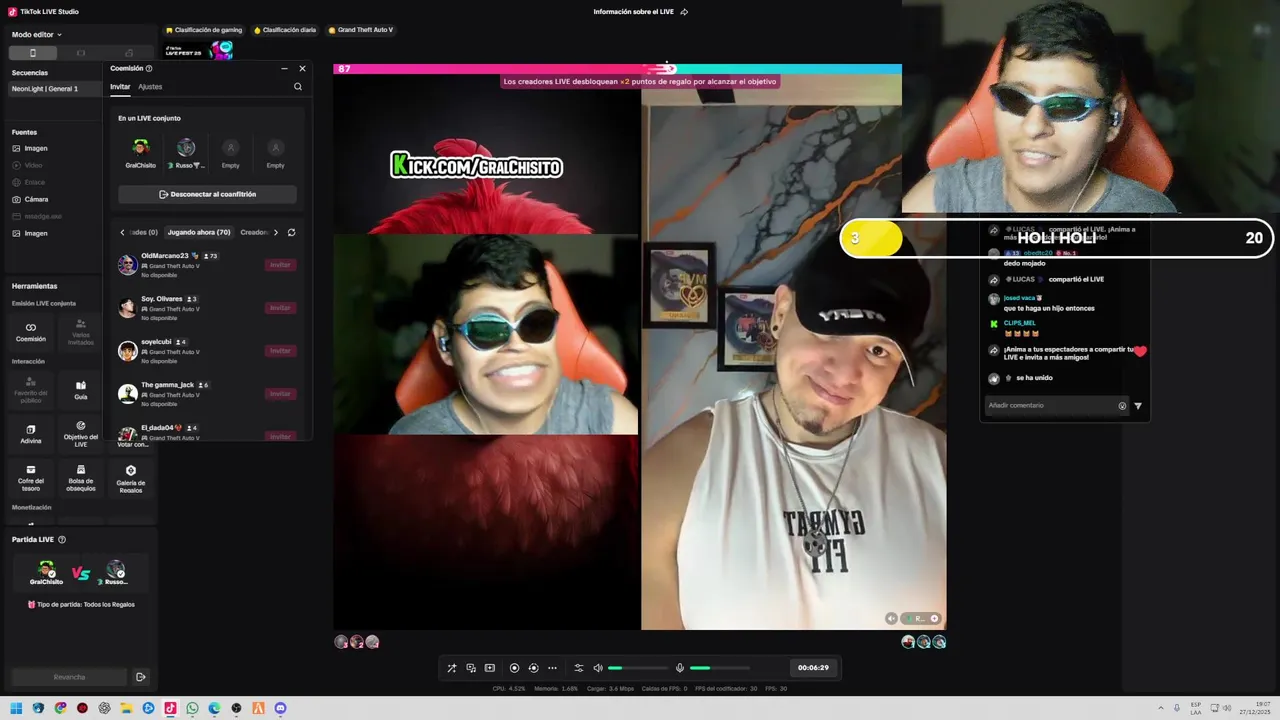Select the Cámara source
1280x720 pixels.
click(x=36, y=199)
